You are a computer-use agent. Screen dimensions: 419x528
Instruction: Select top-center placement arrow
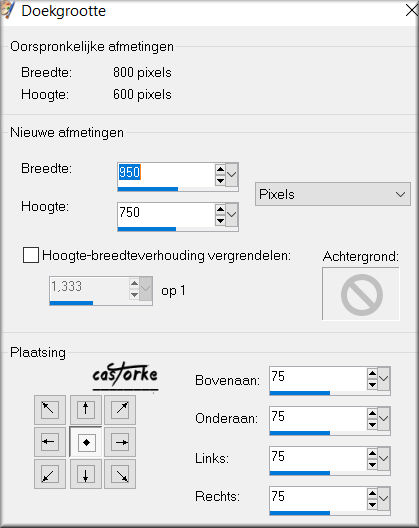coord(86,410)
